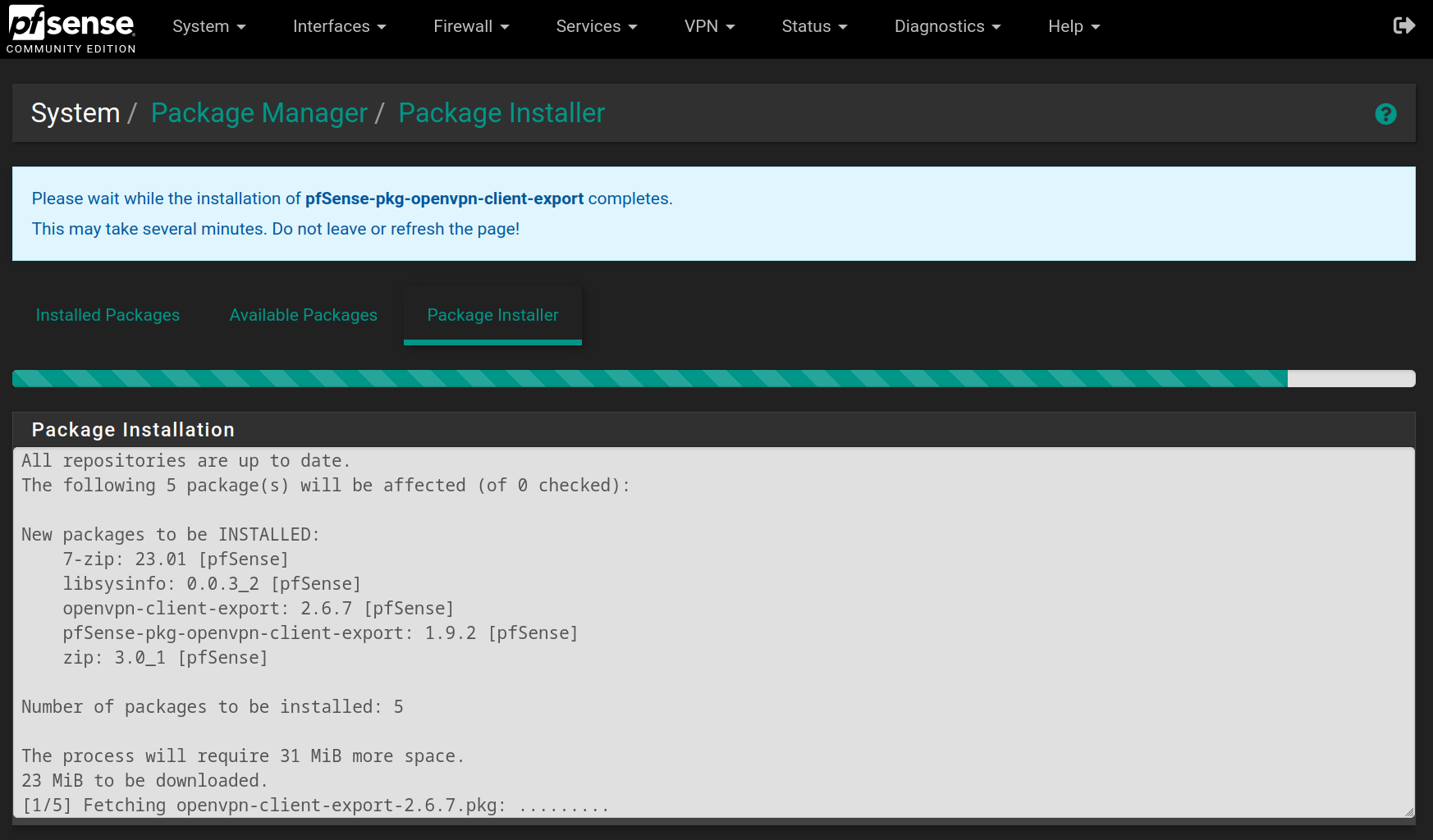Click the logout arrow icon
Screen dimensions: 1433x840
pos(1404,26)
